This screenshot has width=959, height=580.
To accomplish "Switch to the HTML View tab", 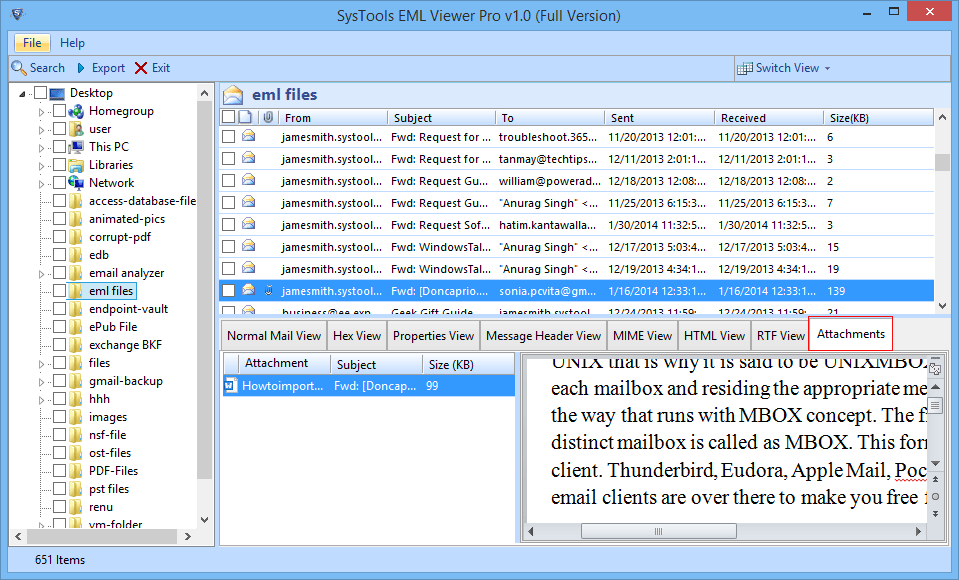I will tap(714, 335).
